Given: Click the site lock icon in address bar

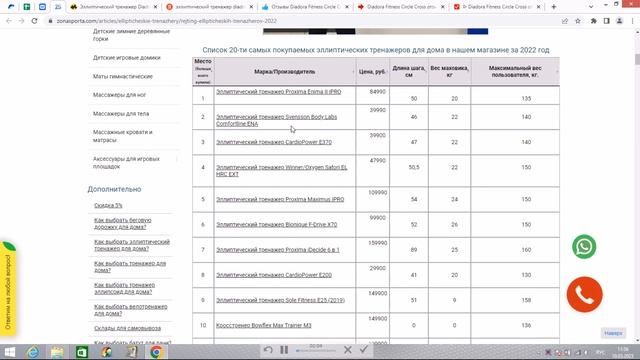Looking at the screenshot, I should coord(50,21).
